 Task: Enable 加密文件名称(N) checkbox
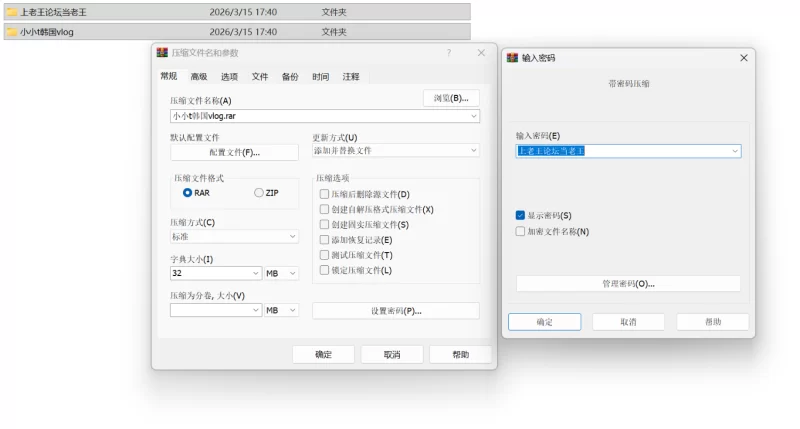[520, 232]
